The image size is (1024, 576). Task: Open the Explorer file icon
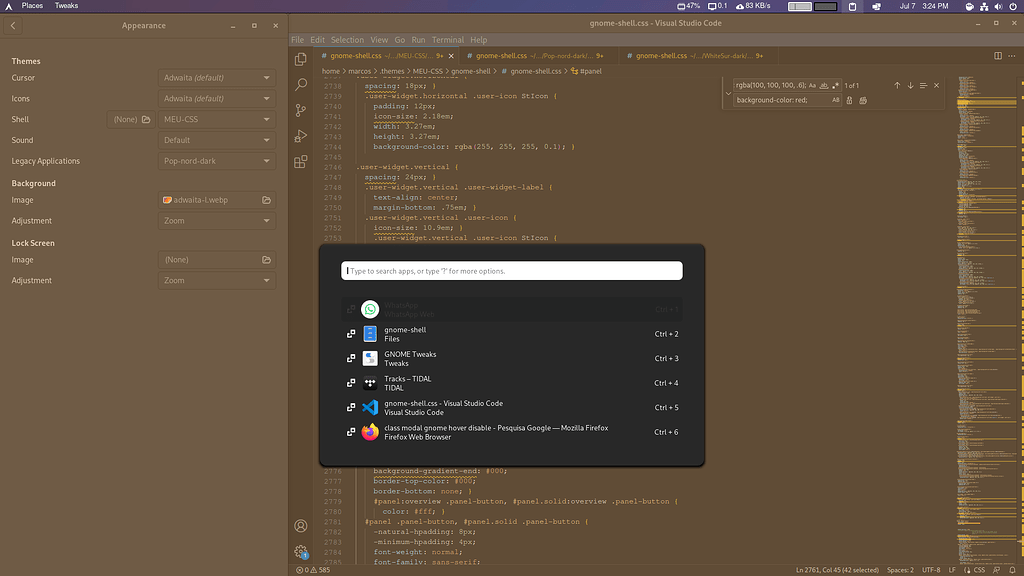[300, 59]
